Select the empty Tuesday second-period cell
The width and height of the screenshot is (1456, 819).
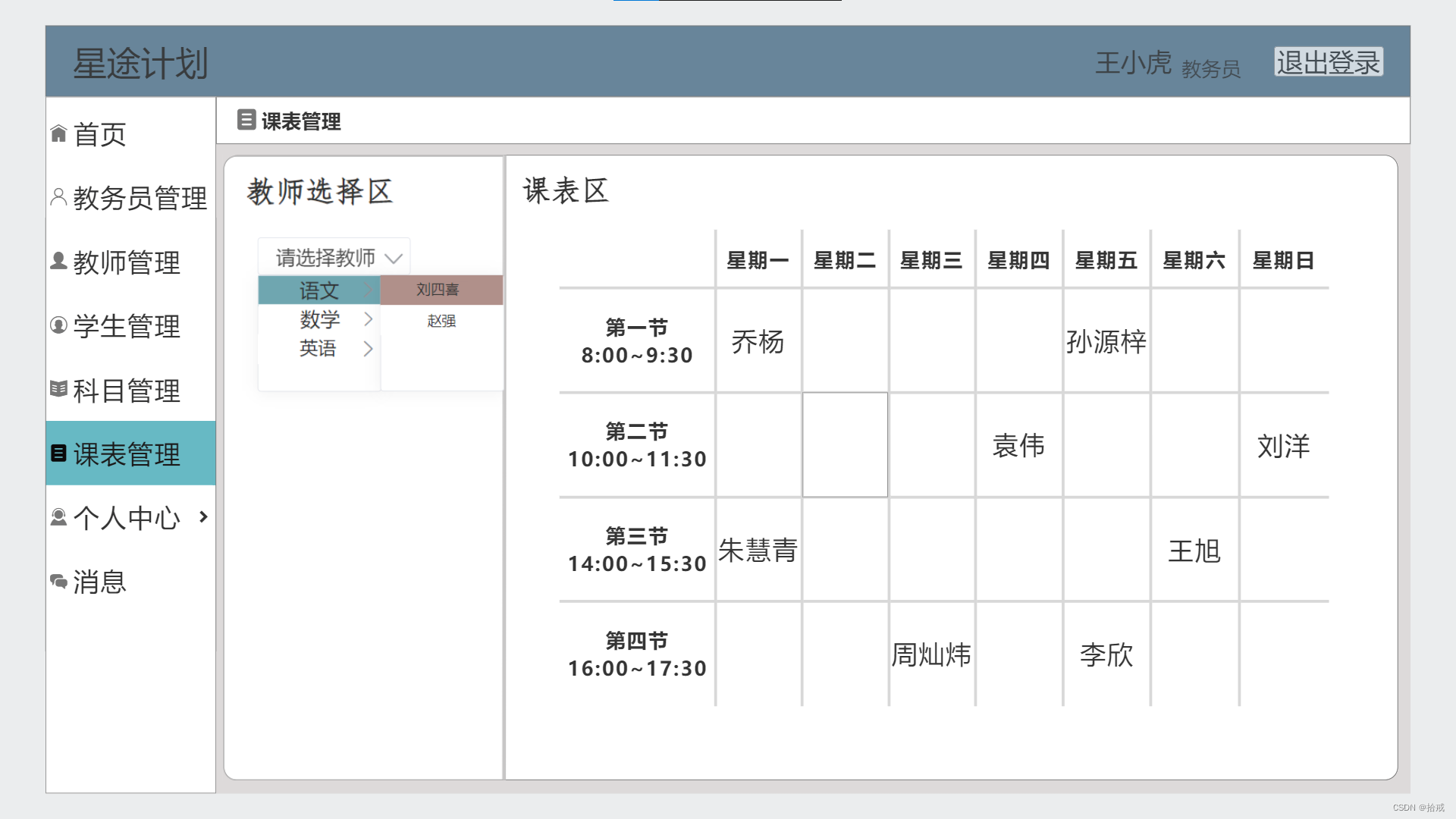[x=845, y=445]
